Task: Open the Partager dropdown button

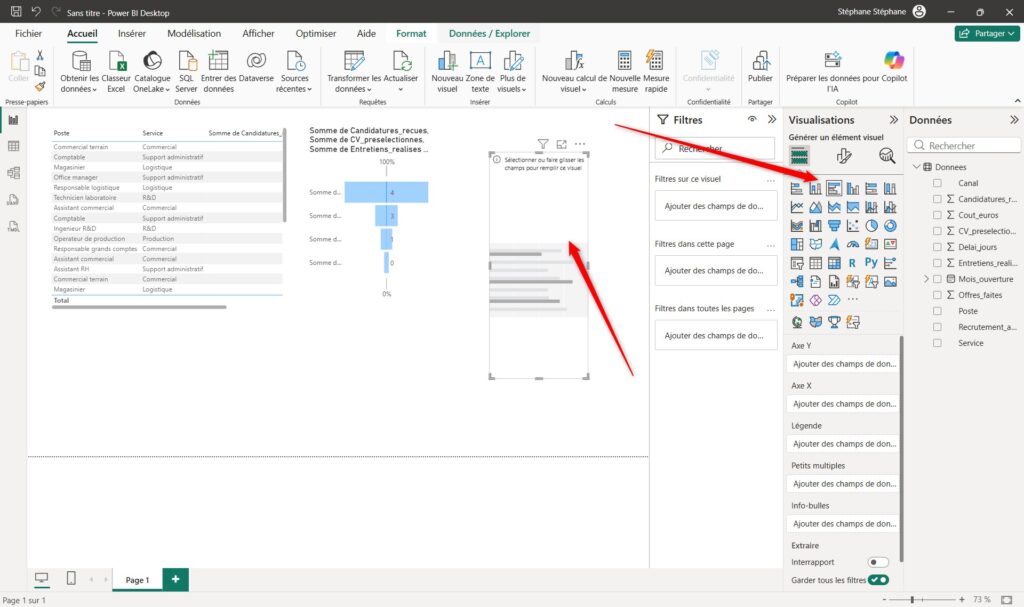Action: 987,33
